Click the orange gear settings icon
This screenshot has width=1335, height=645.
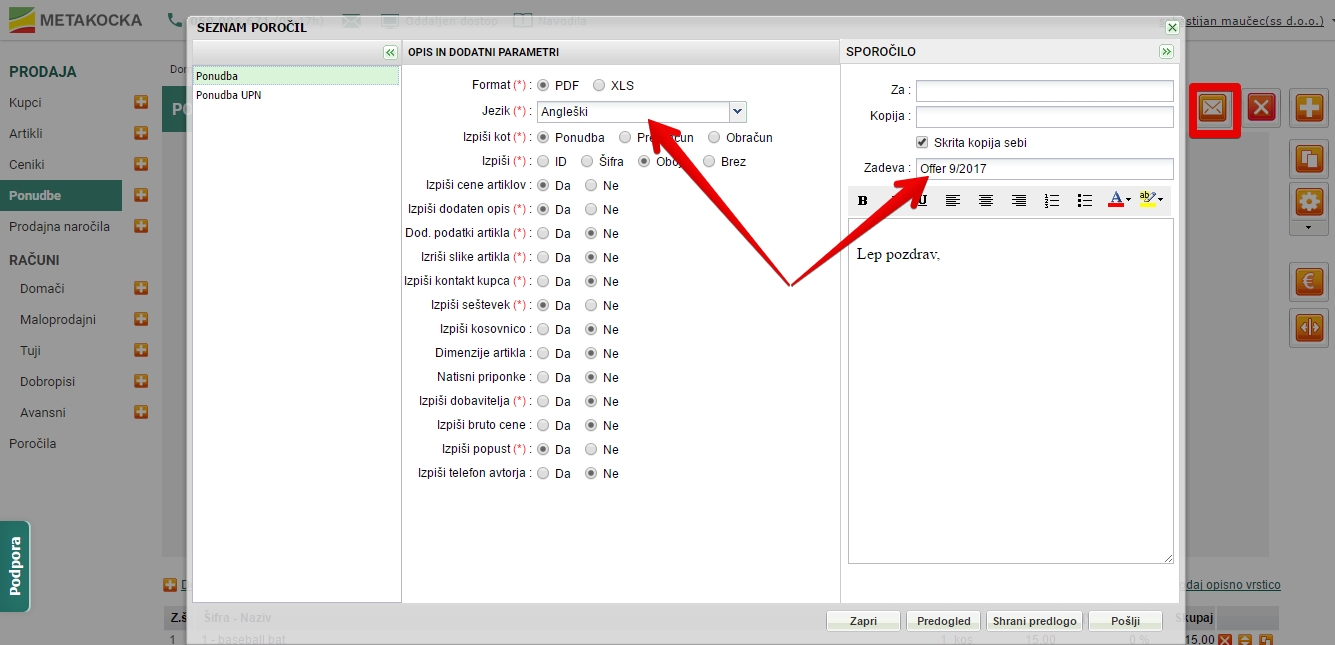click(x=1309, y=202)
